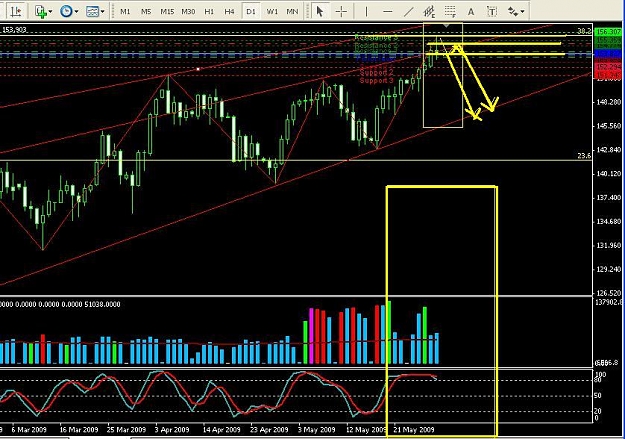Image resolution: width=625 pixels, height=439 pixels.
Task: Click the red 152.294 price tag
Action: click(608, 67)
